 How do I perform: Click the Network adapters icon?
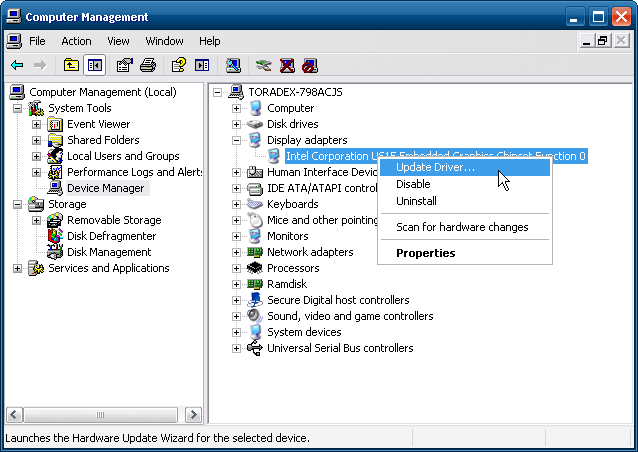pyautogui.click(x=255, y=252)
